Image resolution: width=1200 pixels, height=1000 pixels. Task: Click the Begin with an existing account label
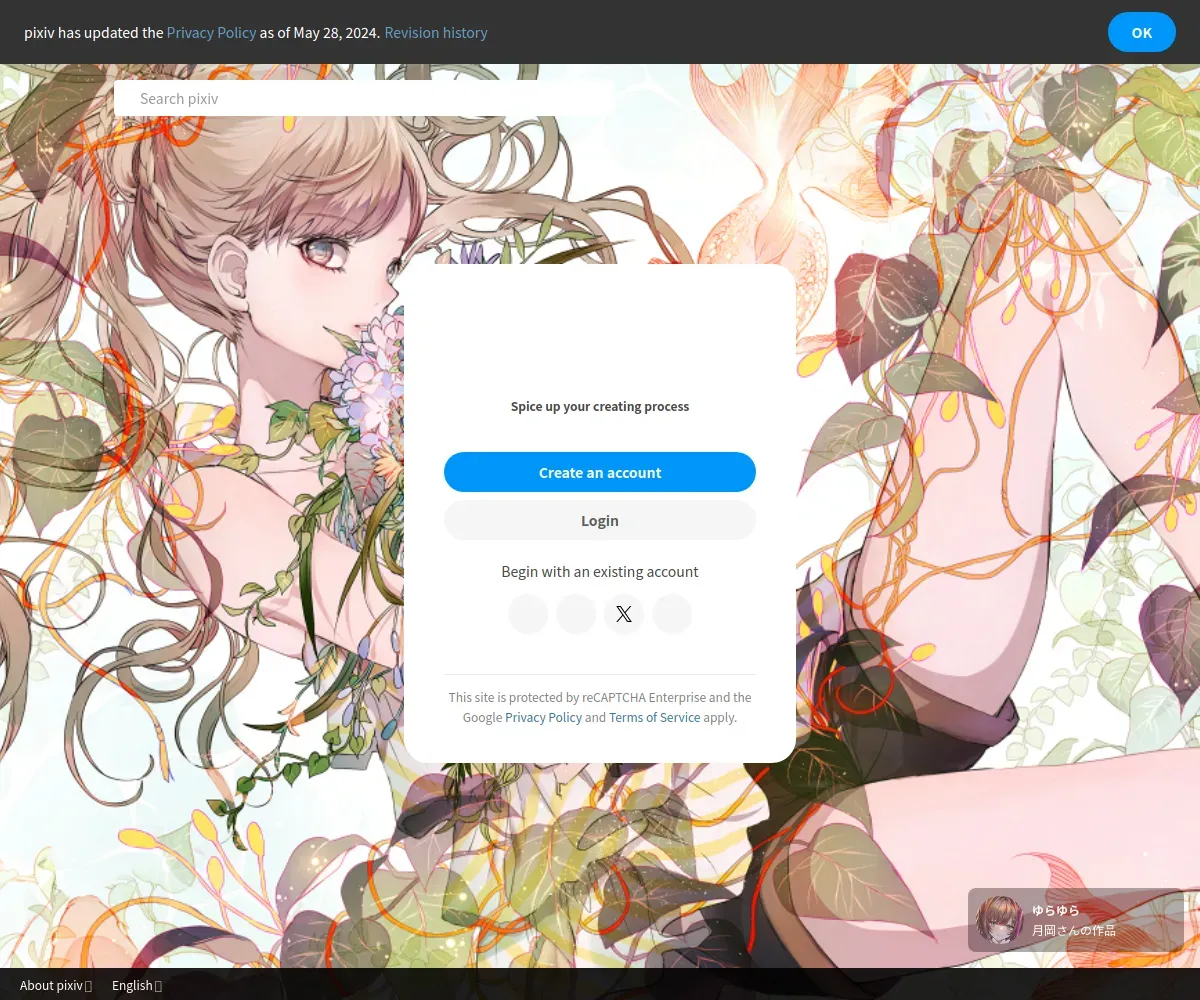click(600, 571)
